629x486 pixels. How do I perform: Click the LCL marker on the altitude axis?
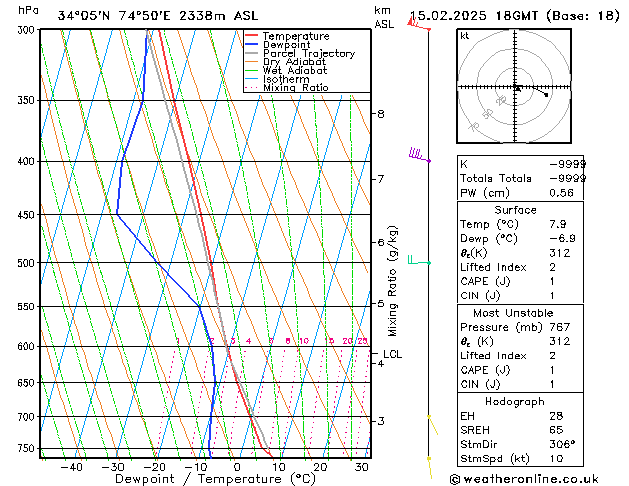click(x=392, y=354)
